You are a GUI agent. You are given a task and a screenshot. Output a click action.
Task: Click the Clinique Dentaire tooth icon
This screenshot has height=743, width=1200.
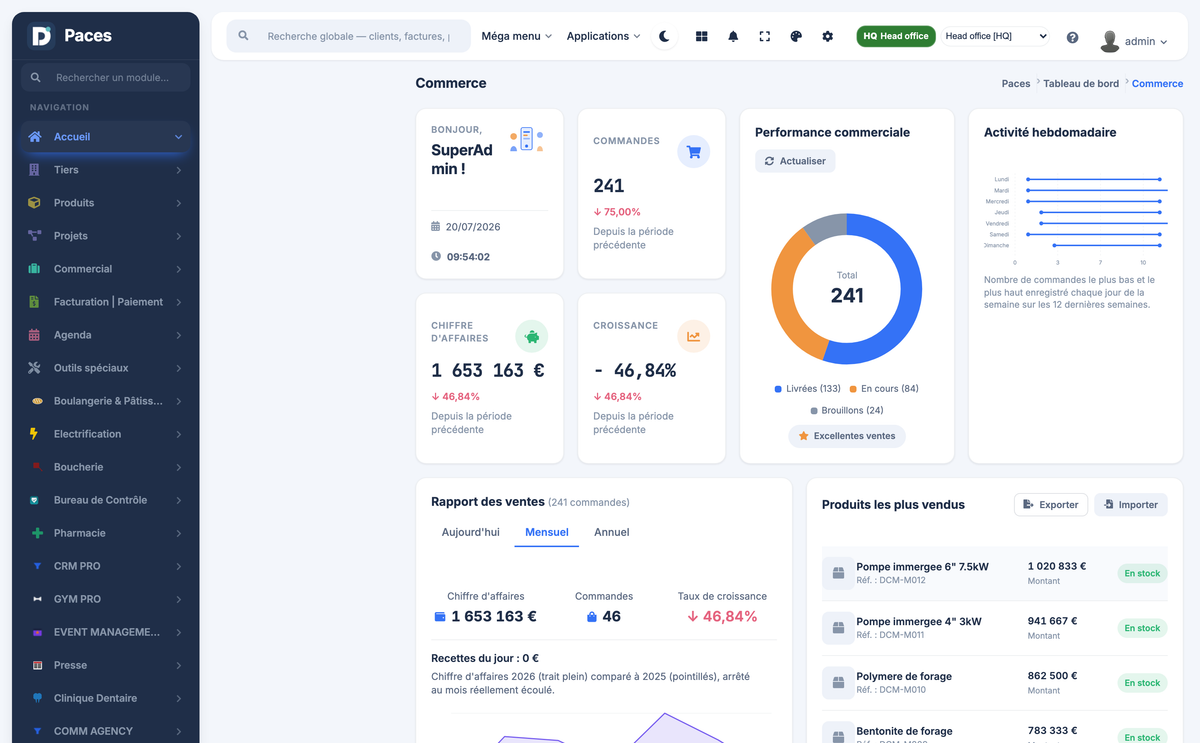[x=37, y=698]
